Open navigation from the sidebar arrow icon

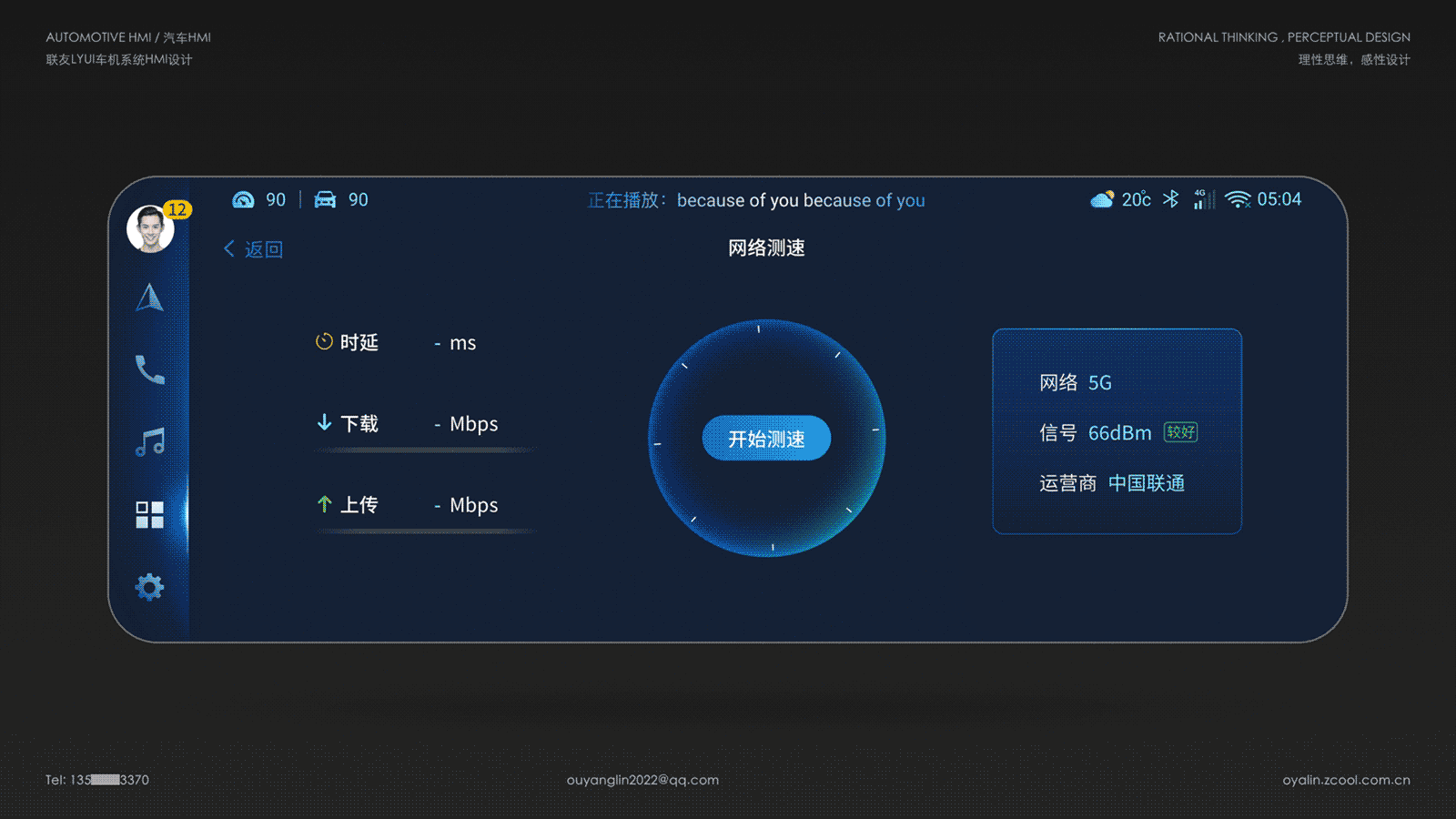[150, 298]
